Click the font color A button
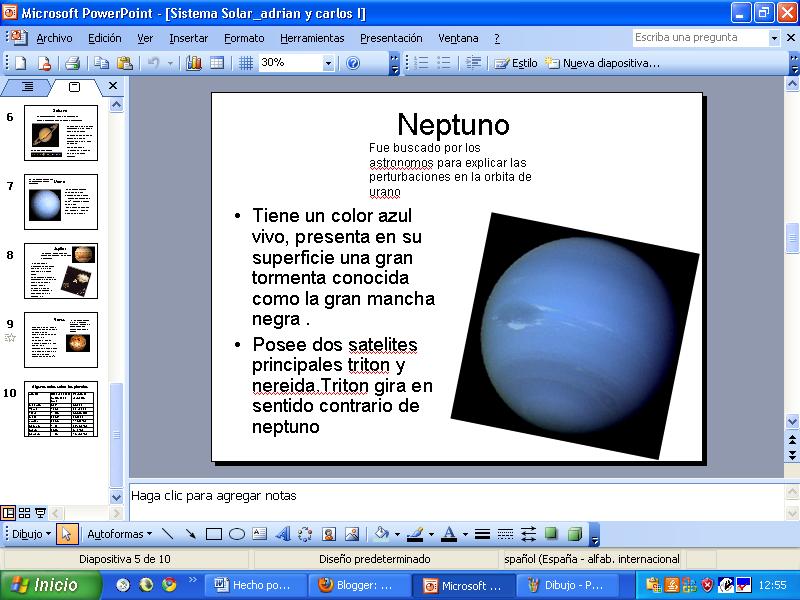The width and height of the screenshot is (800, 600). coord(449,534)
